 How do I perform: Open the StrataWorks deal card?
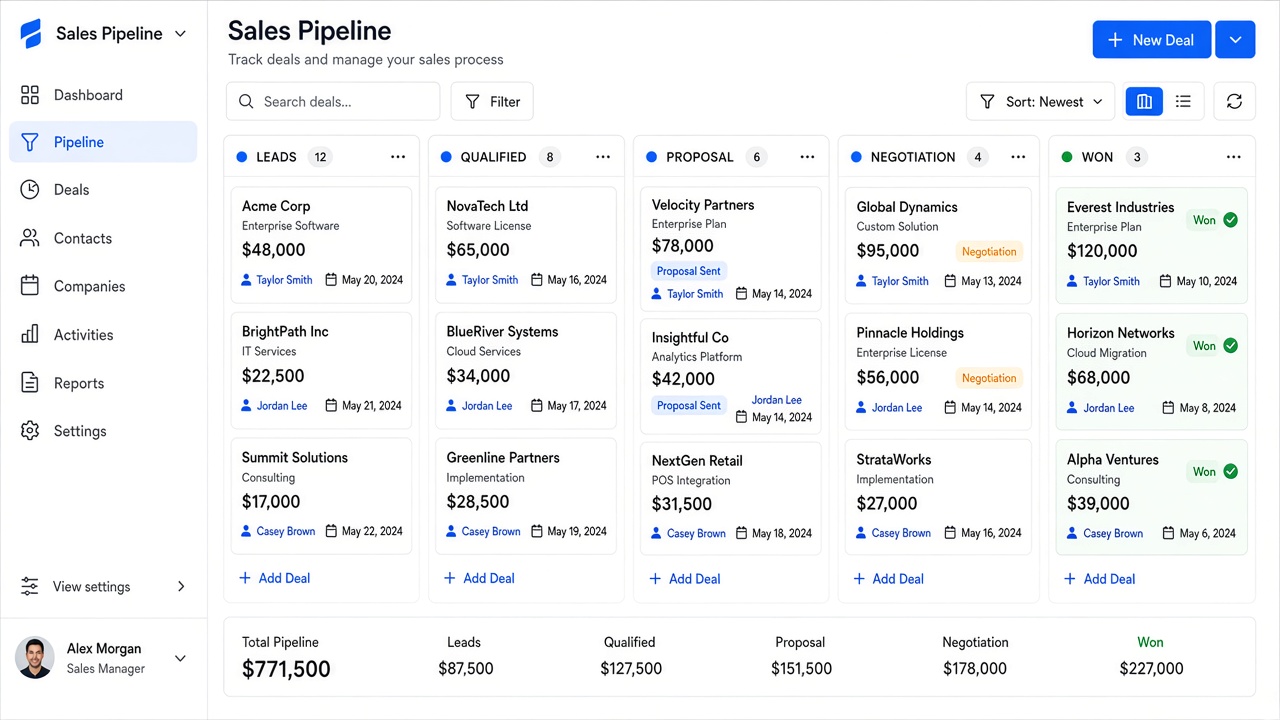[x=938, y=497]
